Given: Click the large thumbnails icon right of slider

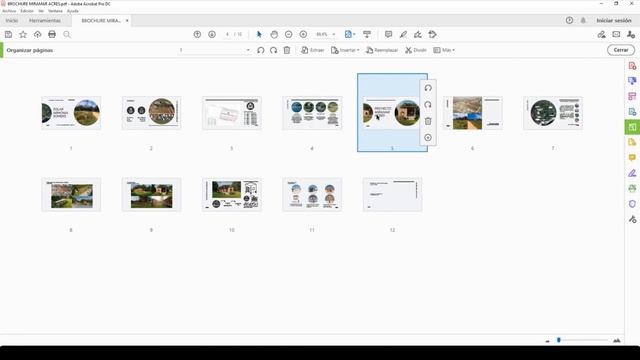Looking at the screenshot, I should [x=617, y=340].
